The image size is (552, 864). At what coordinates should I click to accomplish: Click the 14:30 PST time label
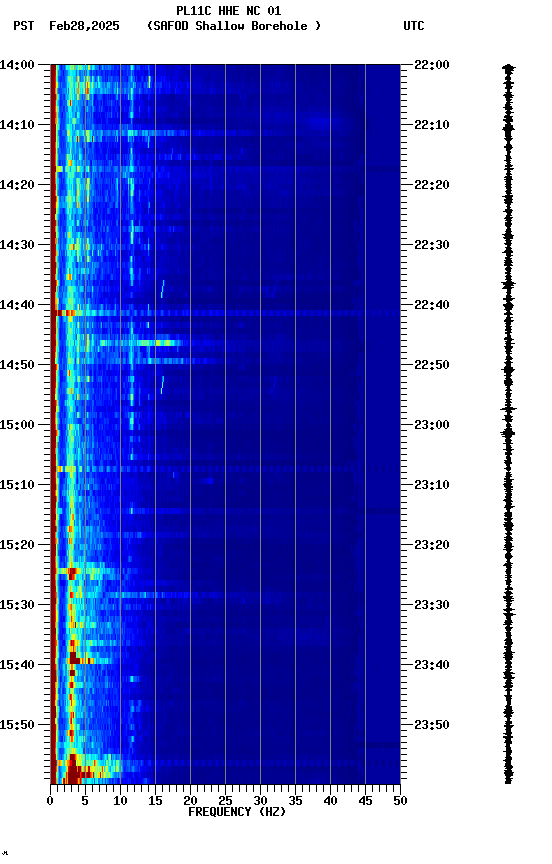(x=17, y=245)
